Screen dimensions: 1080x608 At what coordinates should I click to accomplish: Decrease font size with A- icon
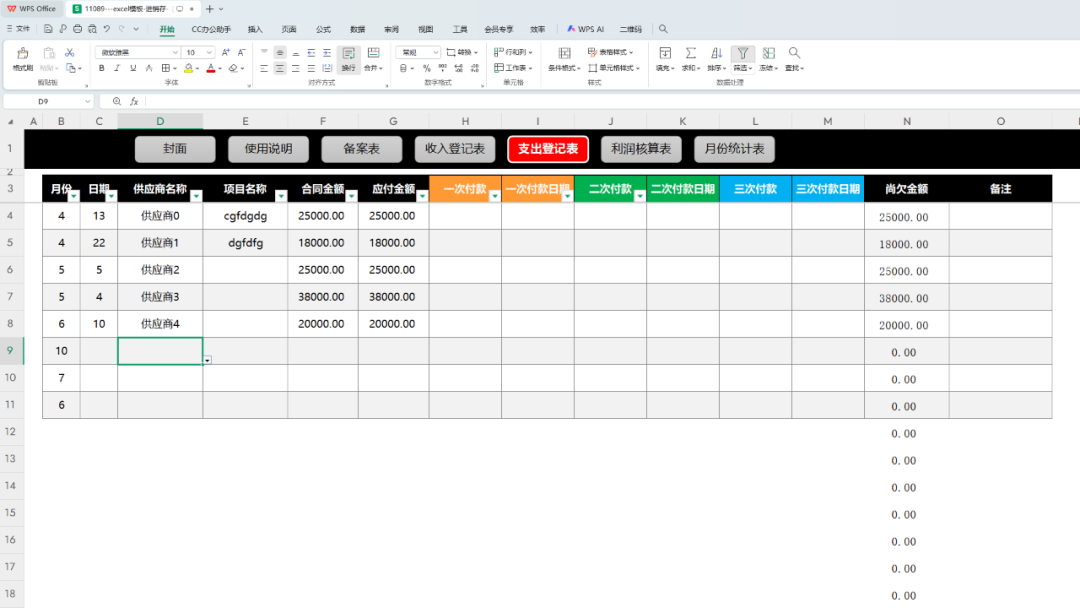241,52
